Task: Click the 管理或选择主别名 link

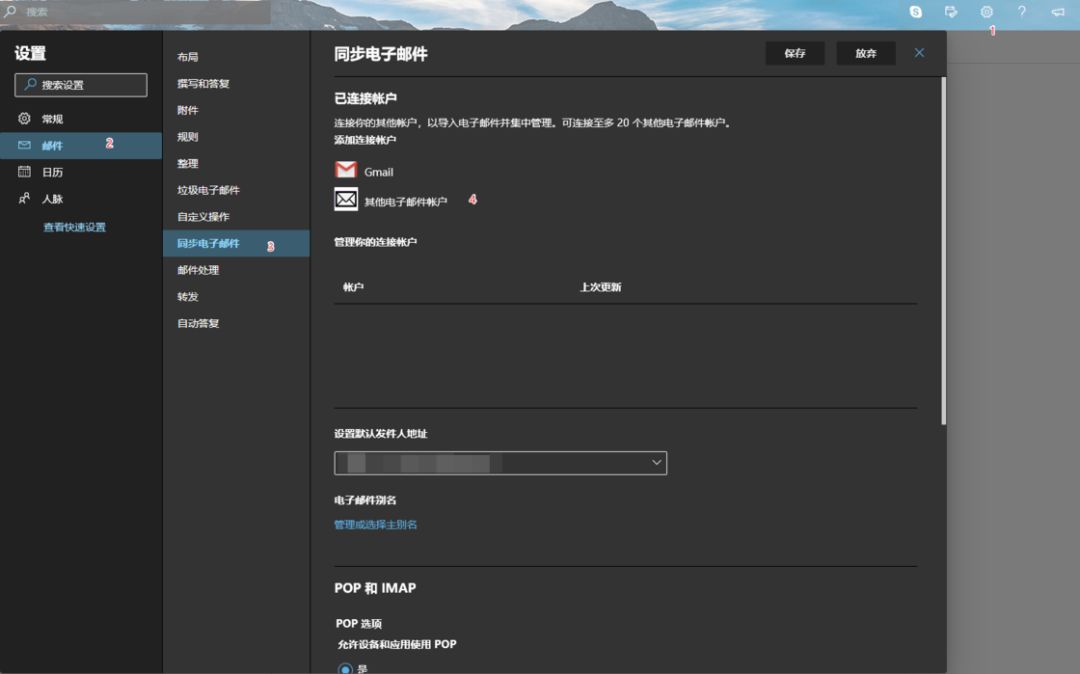Action: pos(375,525)
